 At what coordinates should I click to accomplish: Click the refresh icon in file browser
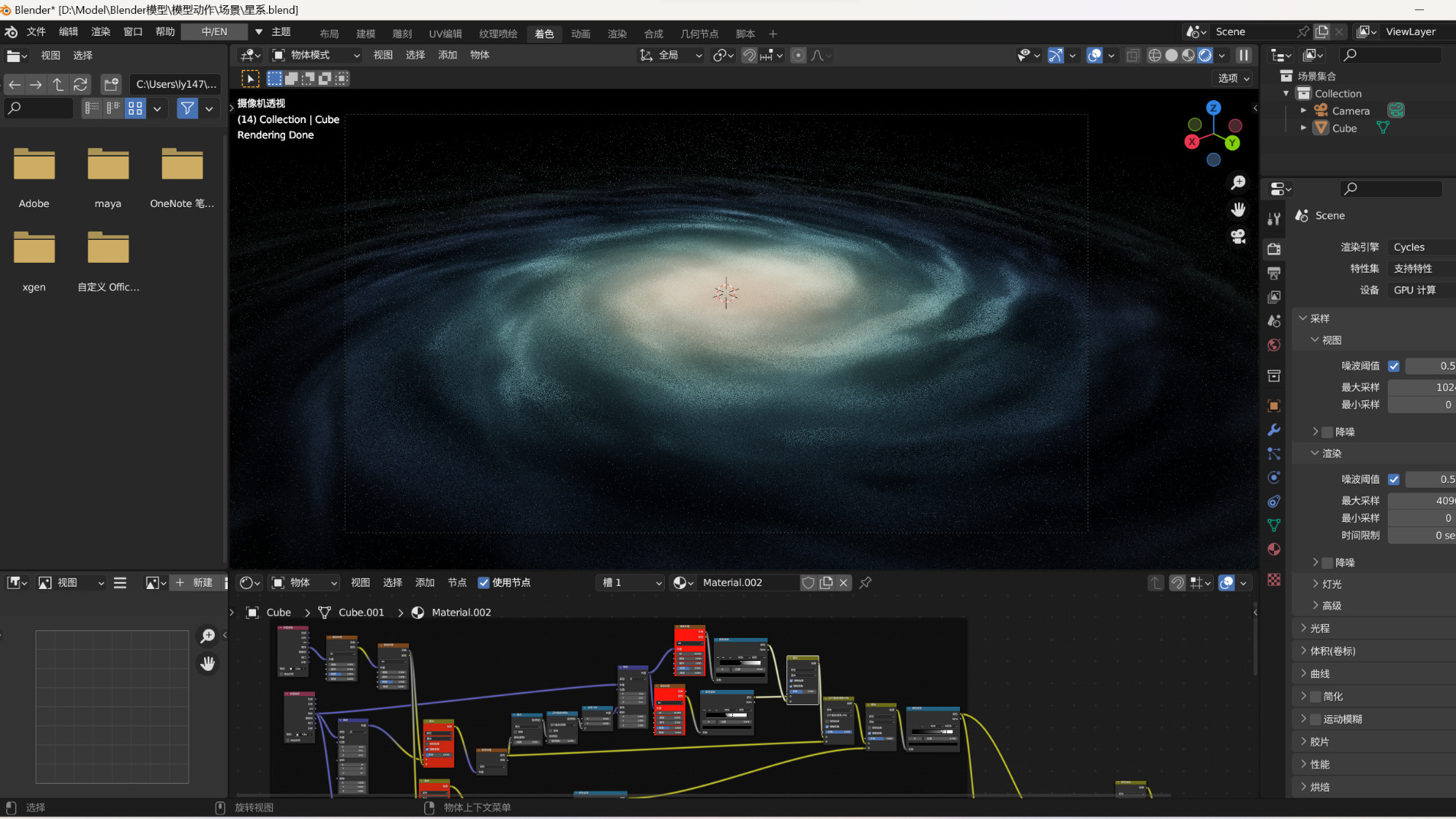(x=80, y=84)
